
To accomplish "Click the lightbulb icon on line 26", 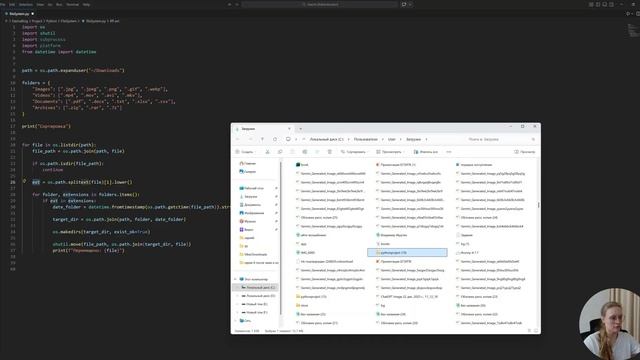I will 24,181.
